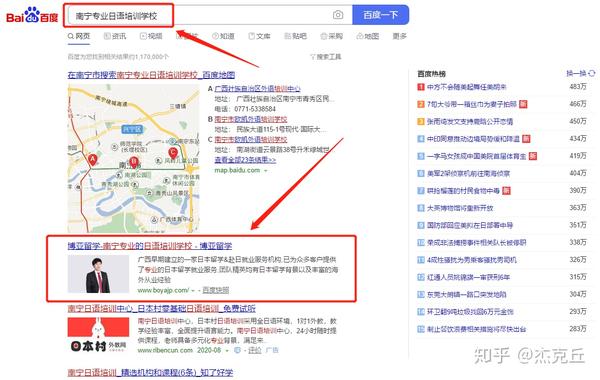Screen dimensions: 600x380
Task: Click the 新 badge on the 390万 row
Action: [x=506, y=191]
